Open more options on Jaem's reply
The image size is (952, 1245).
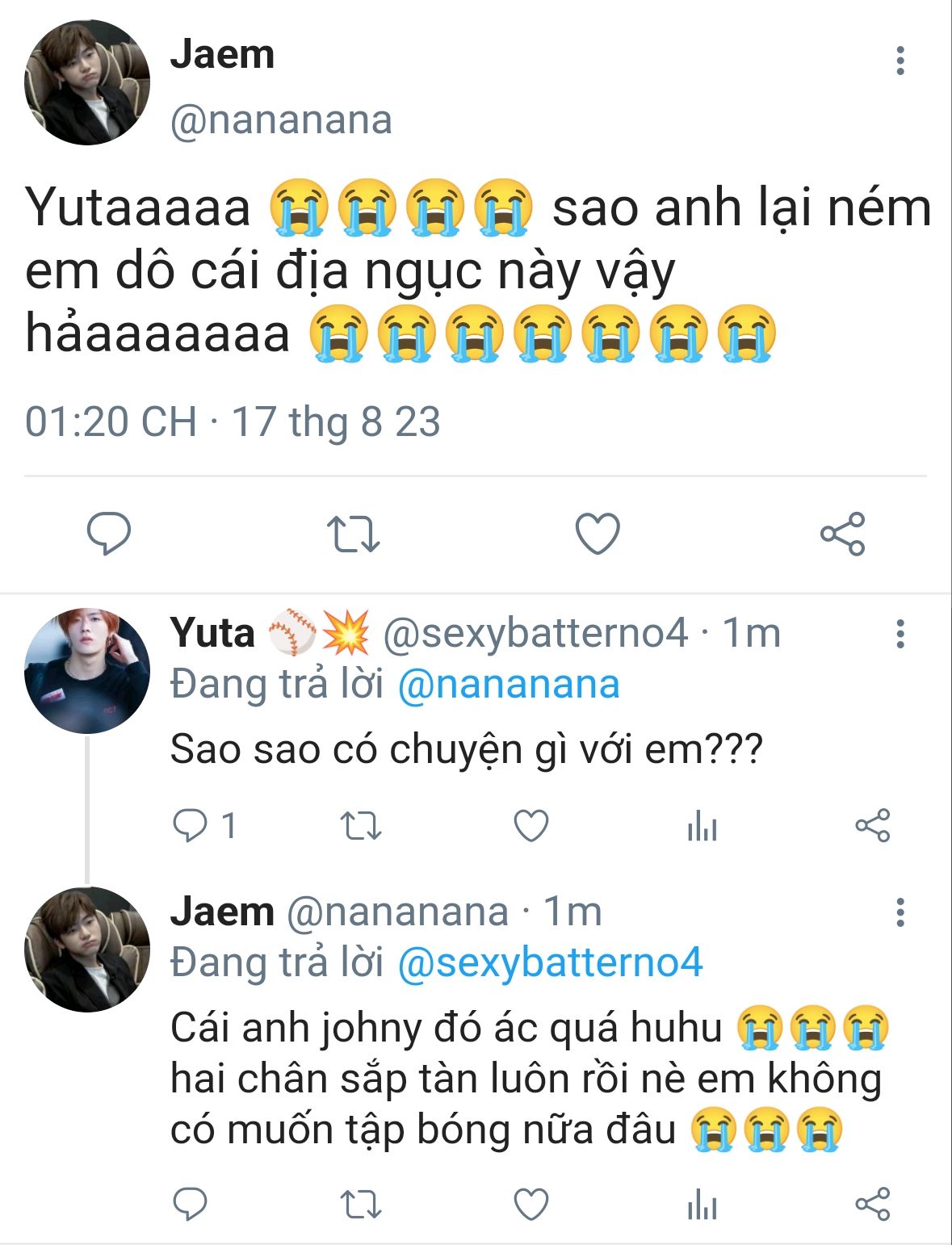900,913
